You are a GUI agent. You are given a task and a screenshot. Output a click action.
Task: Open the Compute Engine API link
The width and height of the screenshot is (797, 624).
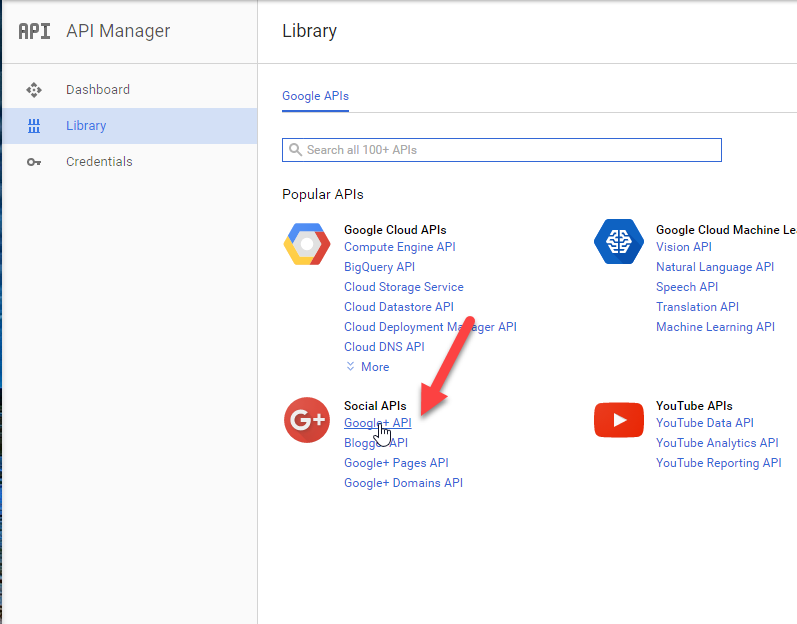click(x=400, y=247)
